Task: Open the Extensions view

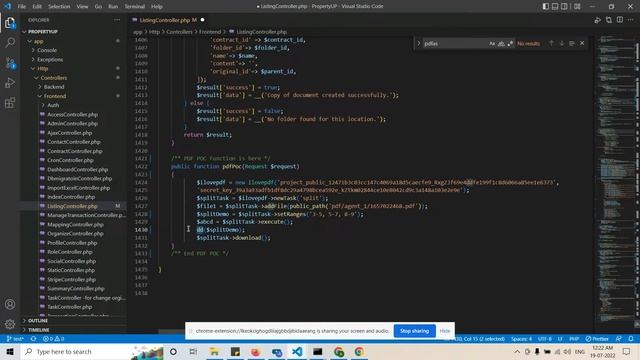Action: tap(10, 102)
